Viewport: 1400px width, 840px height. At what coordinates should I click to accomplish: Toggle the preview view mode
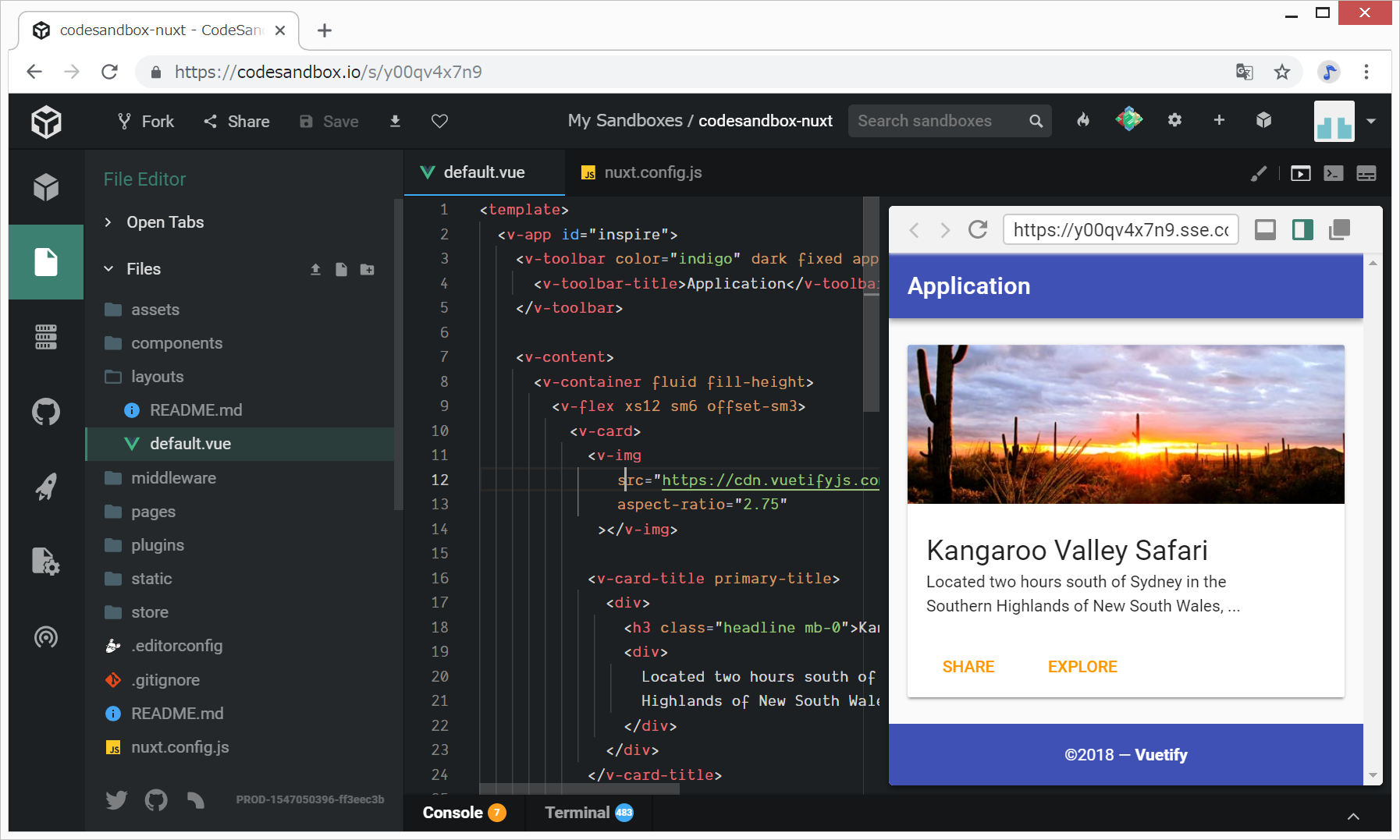click(1300, 173)
